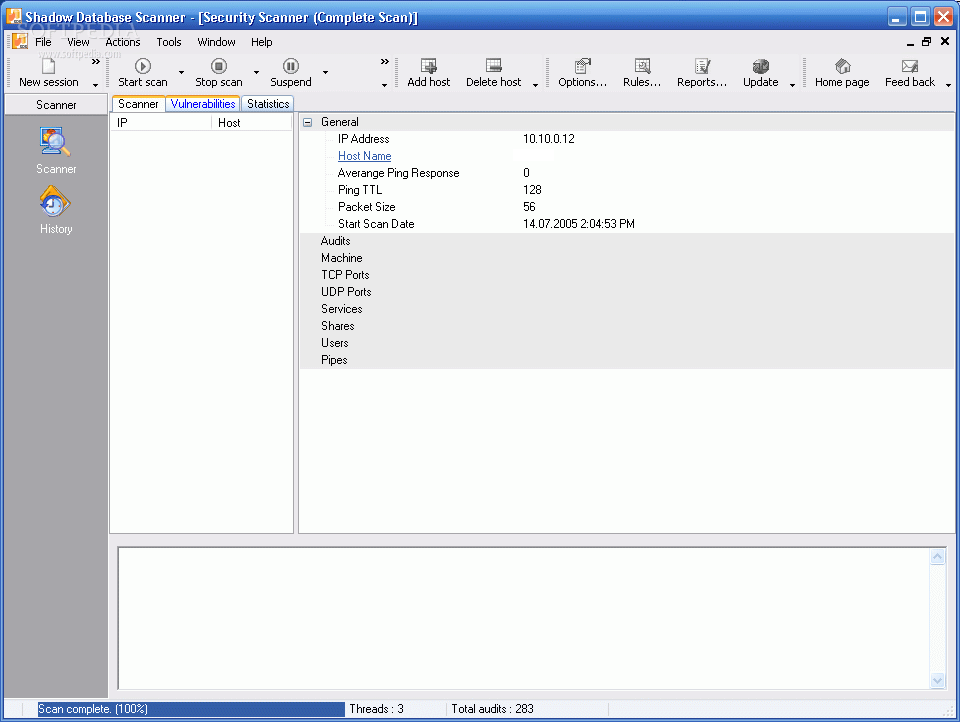Click the Packet Size row
960x722 pixels.
point(627,207)
